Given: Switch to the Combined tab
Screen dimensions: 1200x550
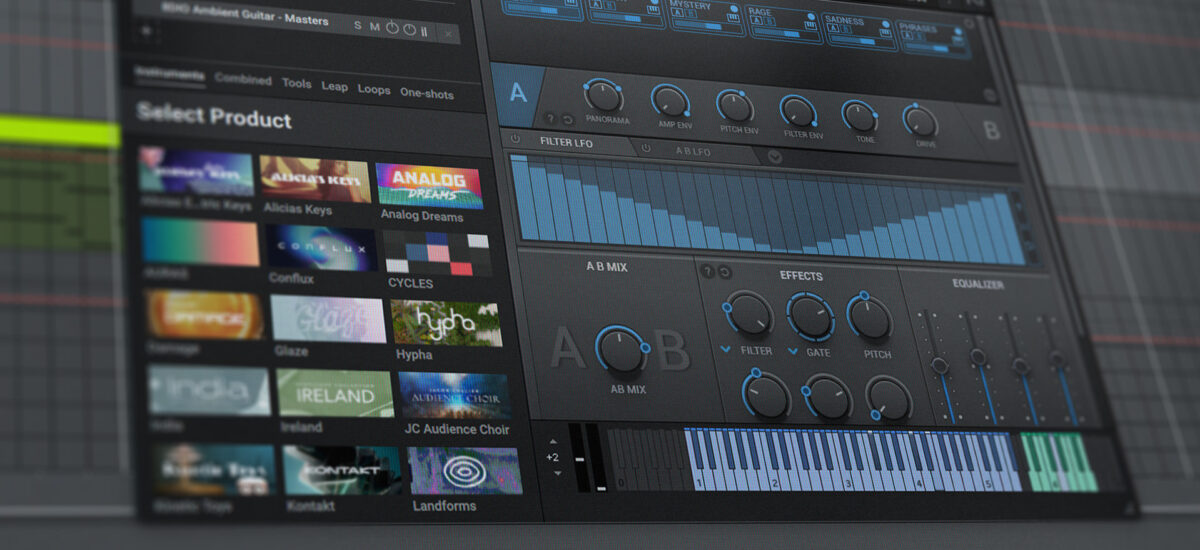Looking at the screenshot, I should [243, 80].
